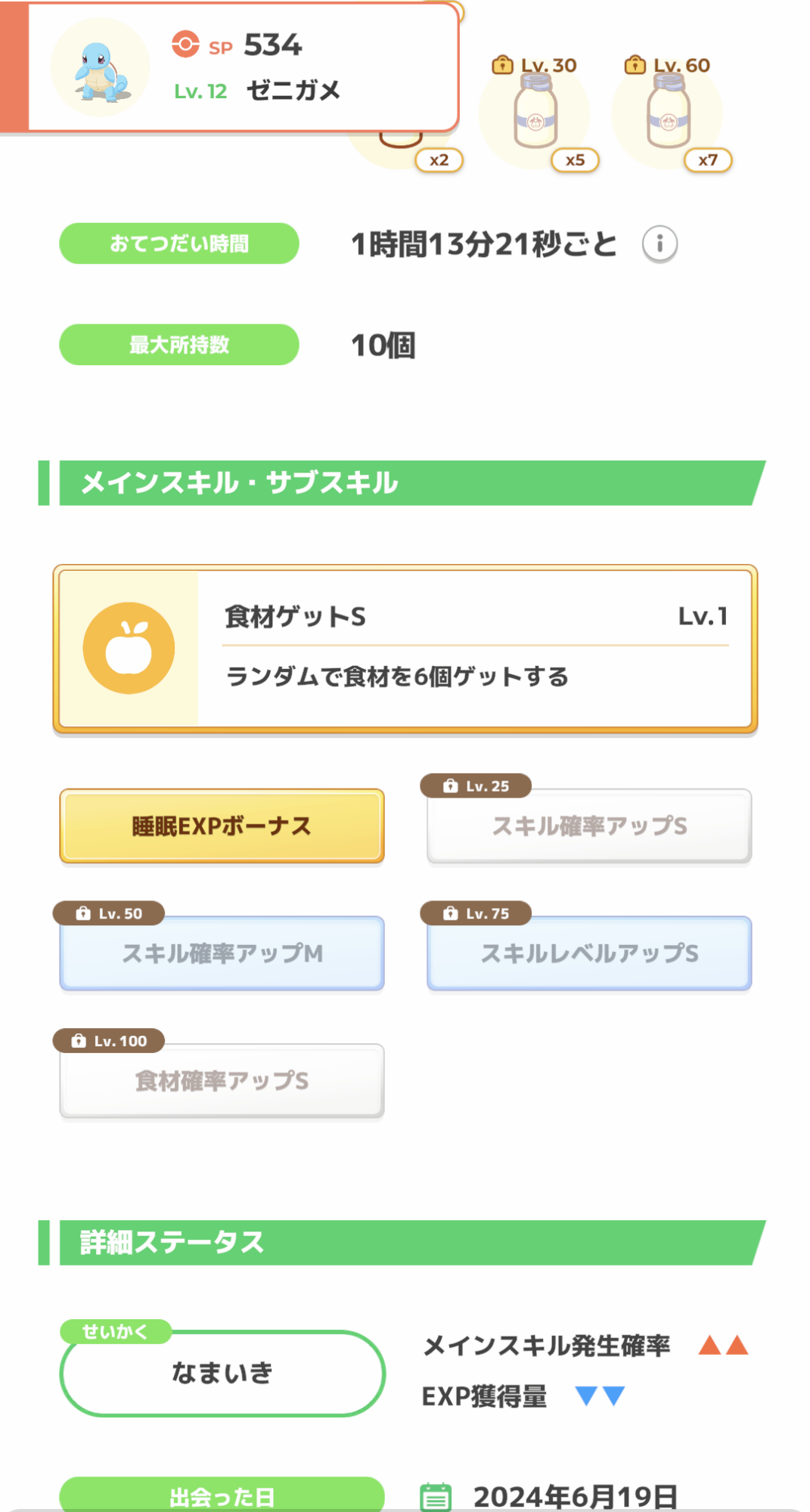Tap the おてつだい時間 label
The width and height of the screenshot is (810, 1512).
(x=179, y=243)
